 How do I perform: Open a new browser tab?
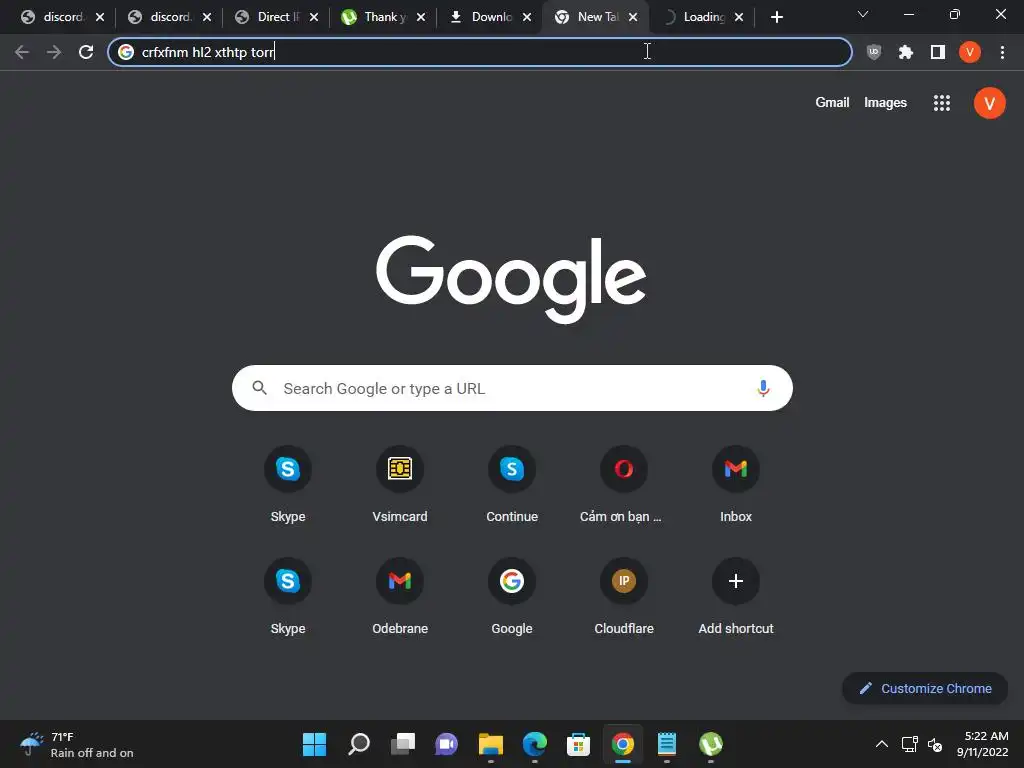tap(776, 18)
